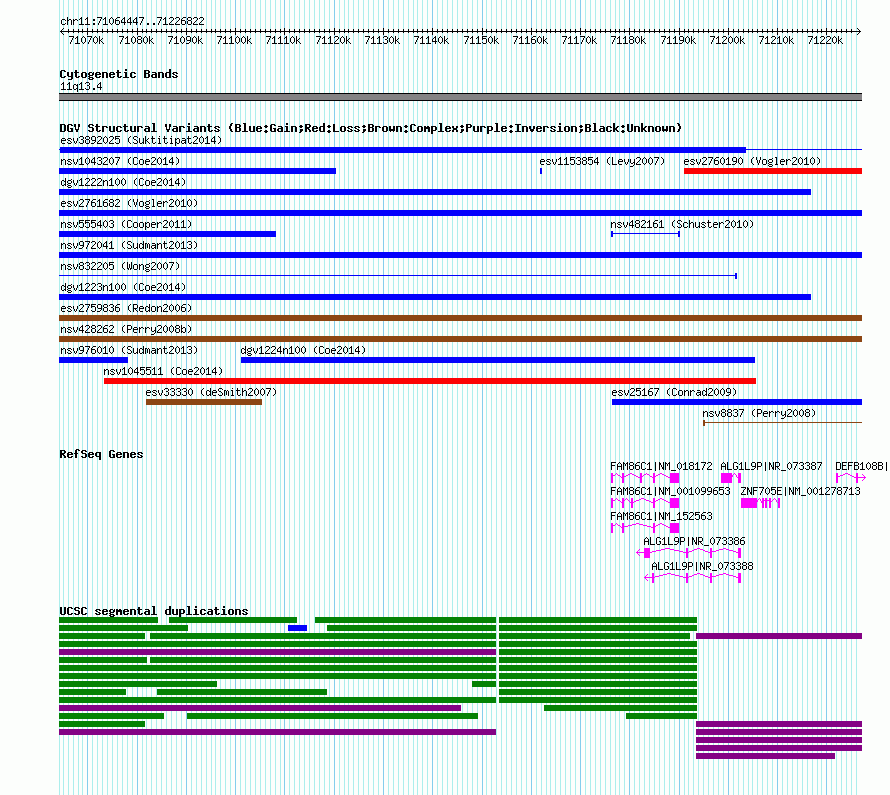This screenshot has width=890, height=795.
Task: Click nsv8837 (Perry2008) variant label
Action: click(759, 413)
